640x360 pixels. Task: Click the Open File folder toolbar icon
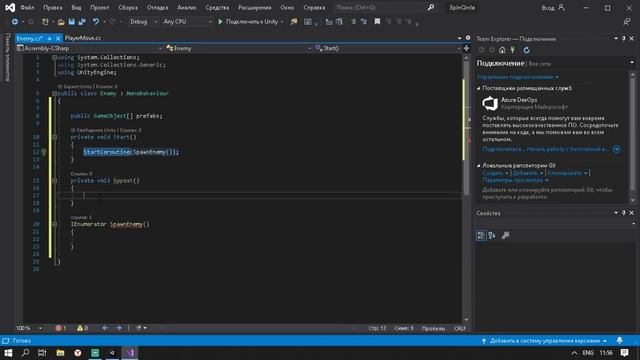click(x=61, y=22)
